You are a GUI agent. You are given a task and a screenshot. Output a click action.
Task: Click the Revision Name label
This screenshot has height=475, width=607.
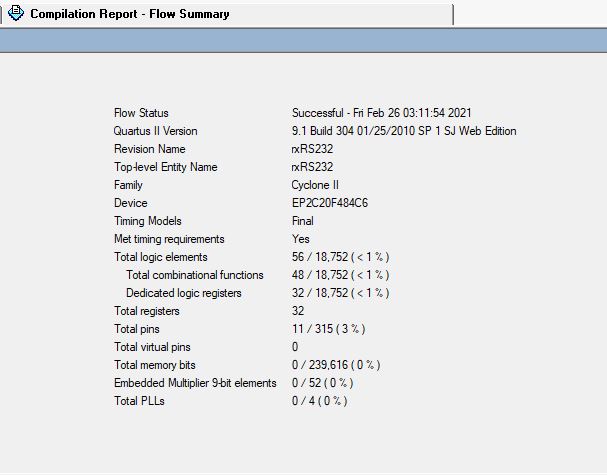coord(149,149)
